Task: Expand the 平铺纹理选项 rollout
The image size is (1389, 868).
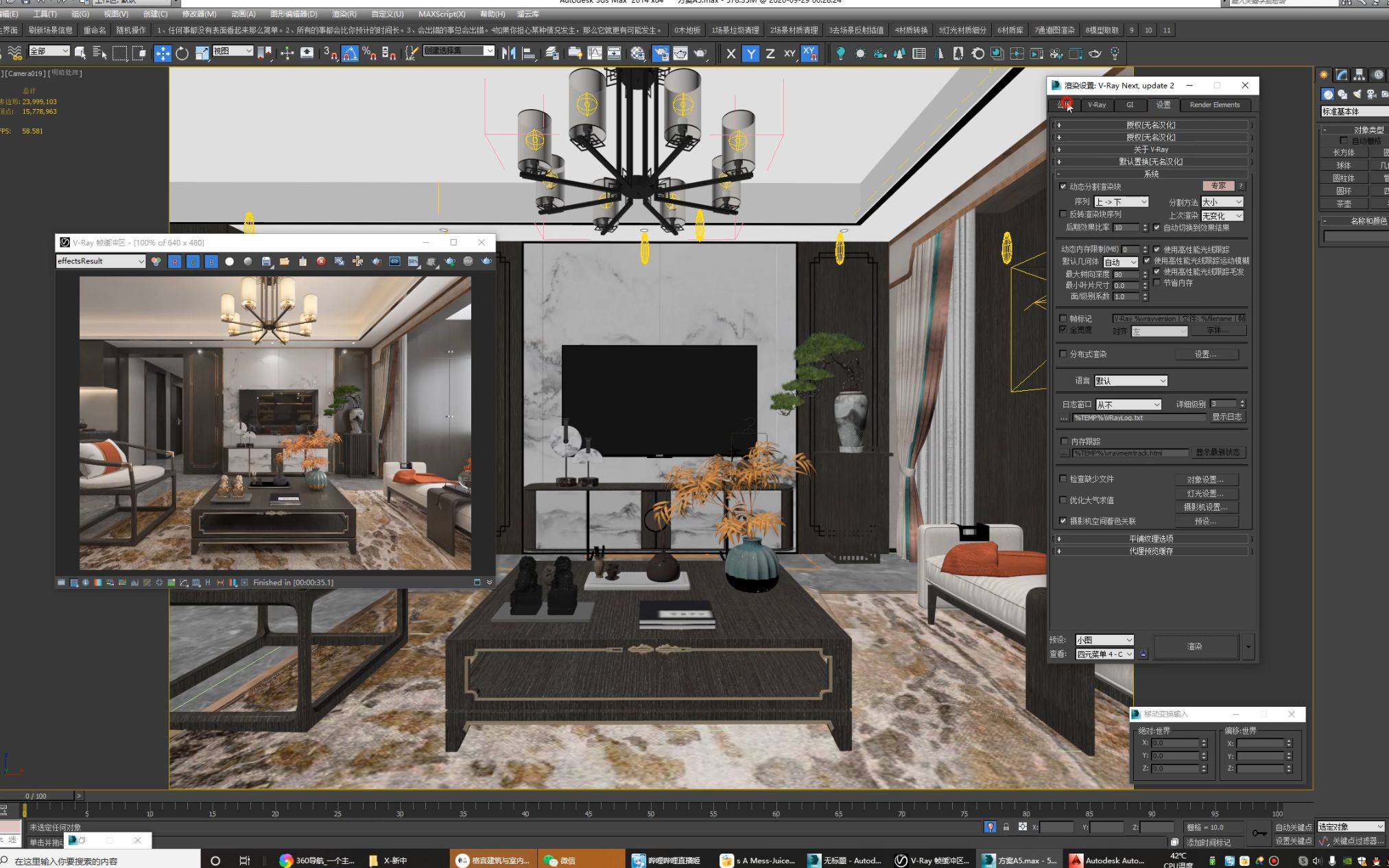Action: [1151, 539]
